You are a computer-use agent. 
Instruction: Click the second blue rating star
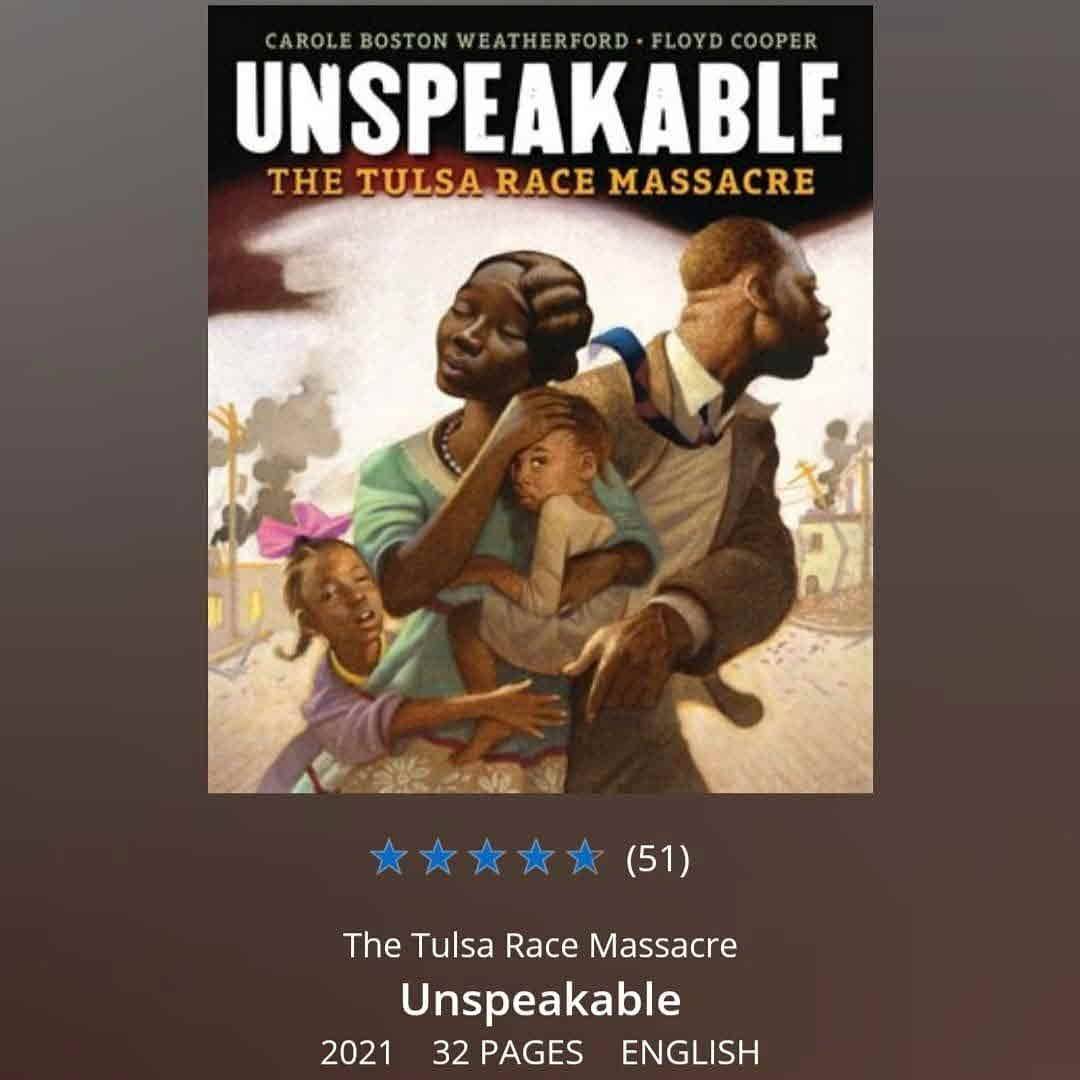tap(438, 858)
